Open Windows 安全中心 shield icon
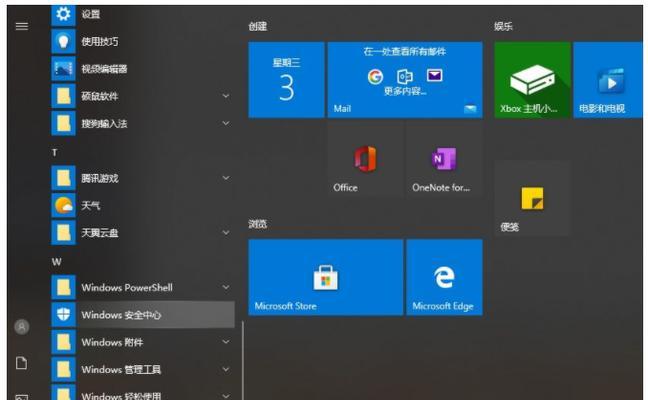 63,314
